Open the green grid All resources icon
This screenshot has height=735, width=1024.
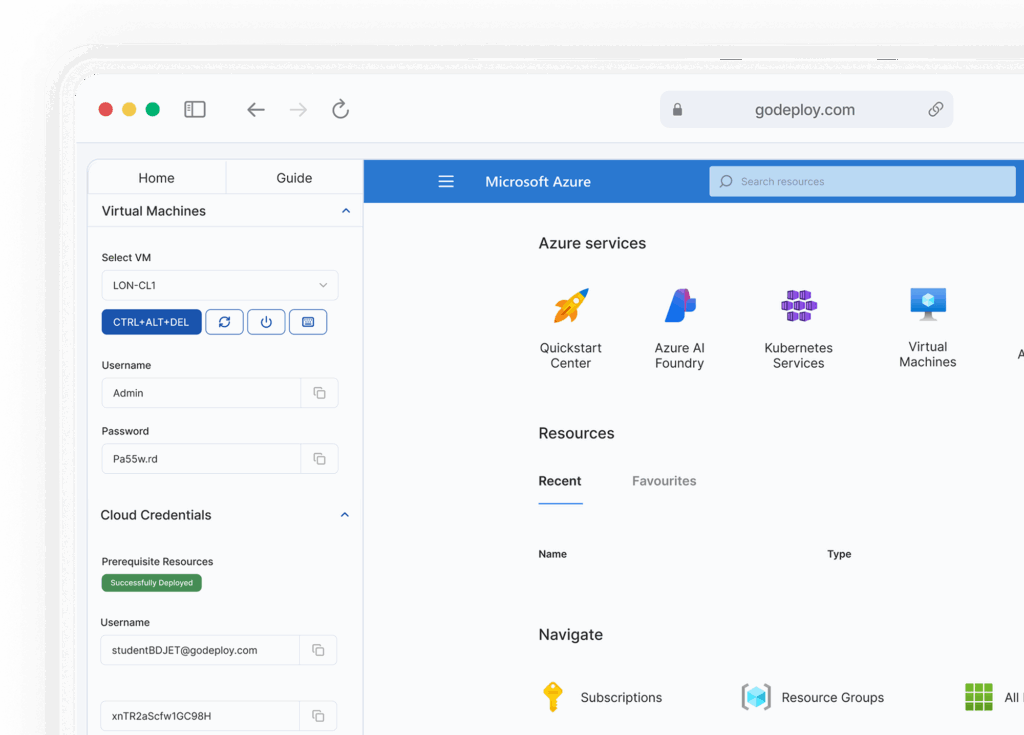pos(979,697)
